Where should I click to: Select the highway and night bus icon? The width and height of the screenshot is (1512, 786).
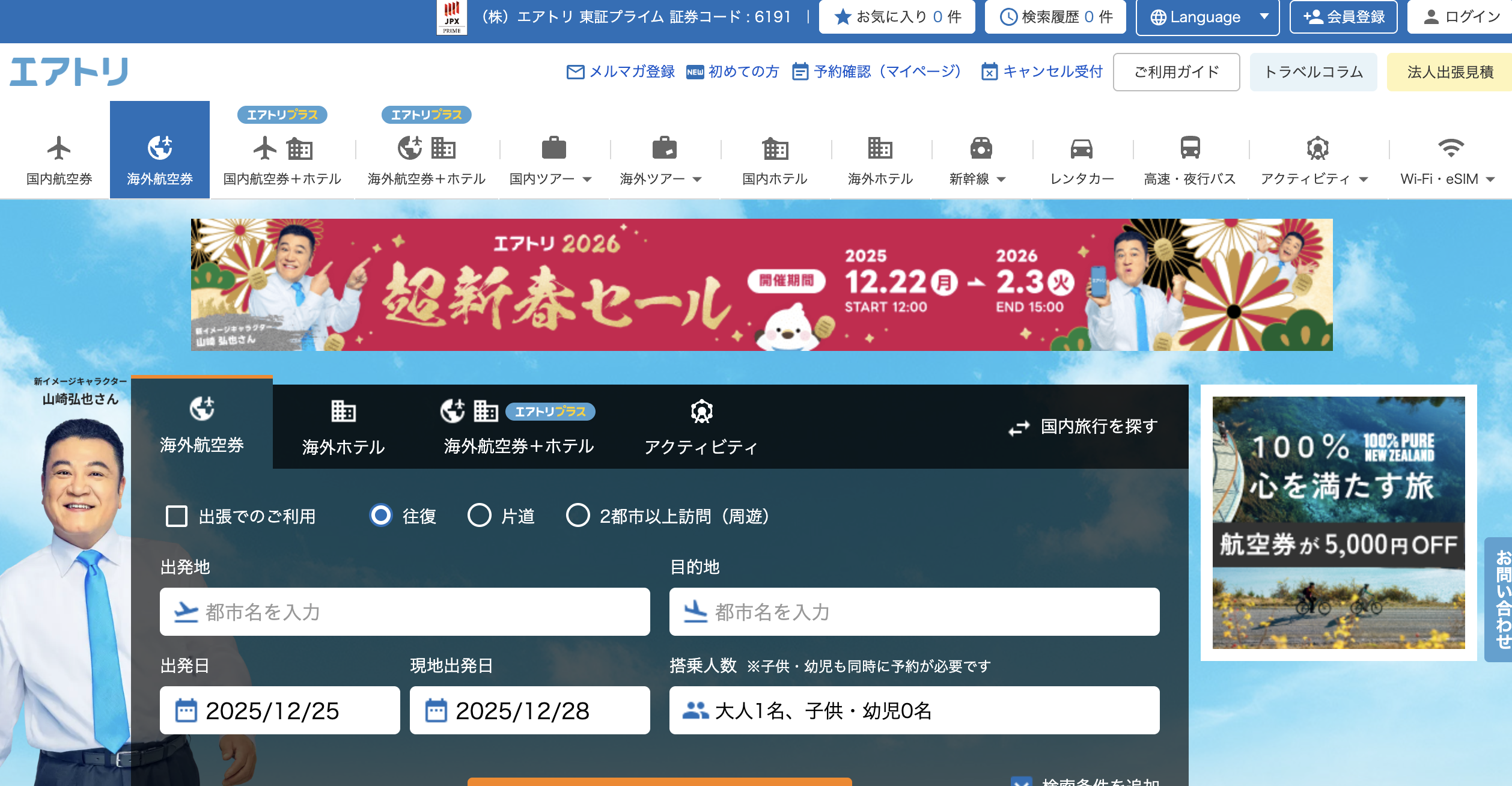point(1189,148)
